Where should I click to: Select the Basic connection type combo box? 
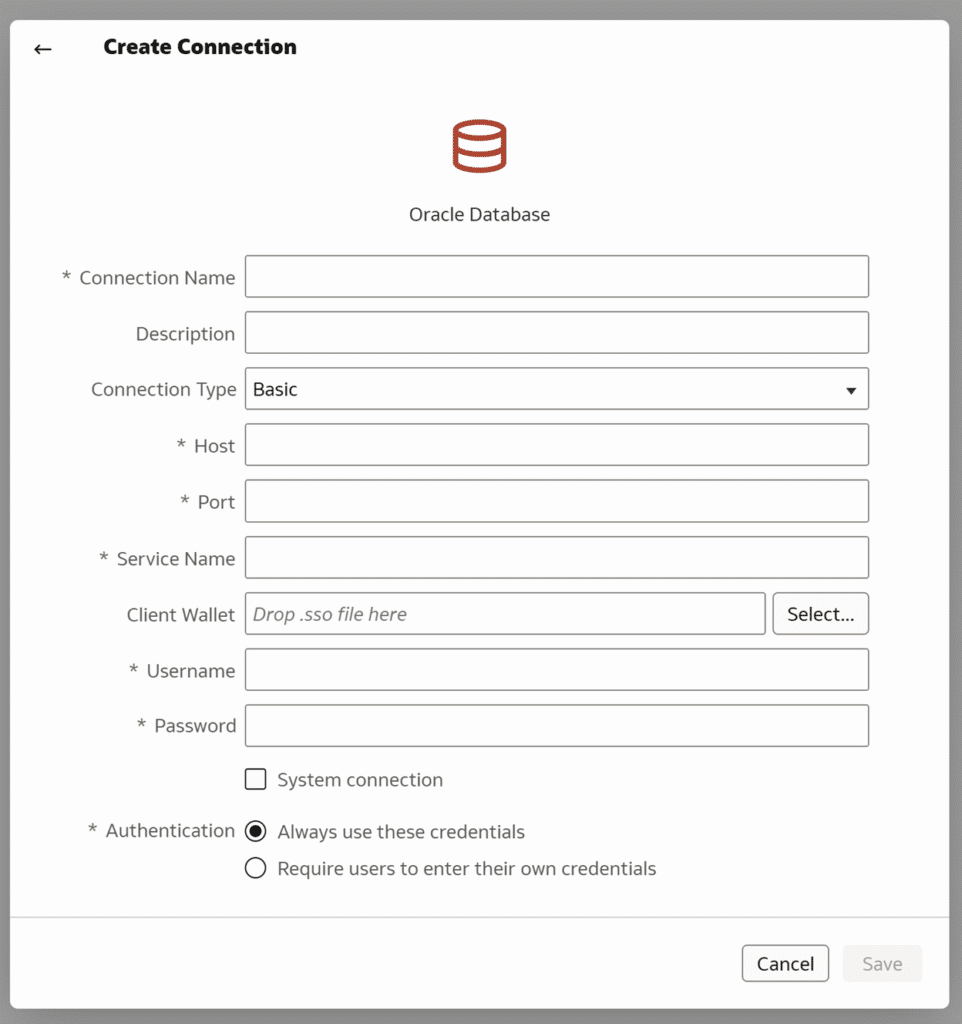[x=556, y=389]
